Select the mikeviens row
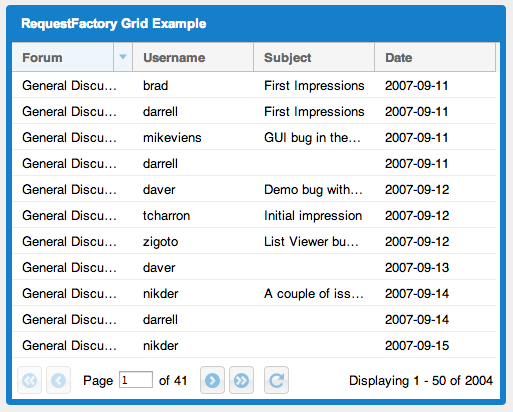Screen dimensions: 513x412 pos(254,137)
